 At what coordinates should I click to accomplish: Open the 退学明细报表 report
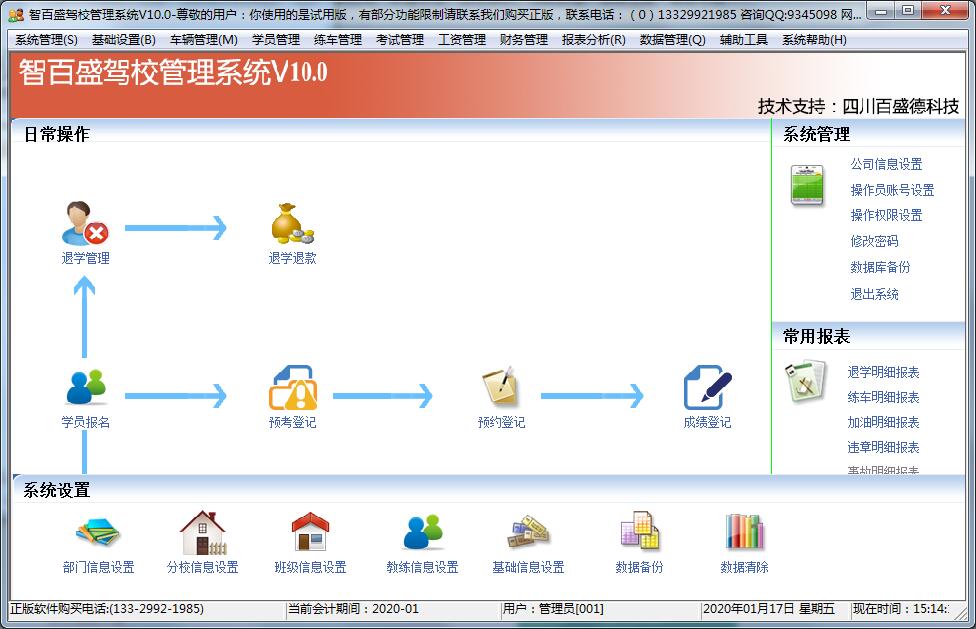(x=883, y=372)
